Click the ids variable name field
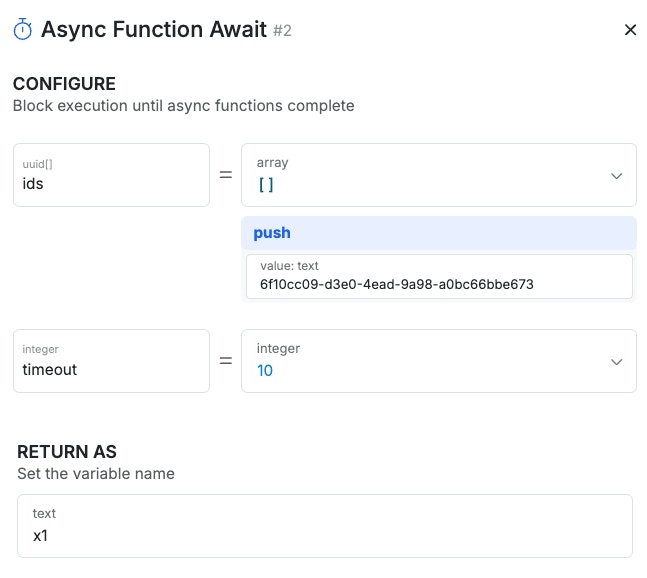The height and width of the screenshot is (578, 647). 110,184
